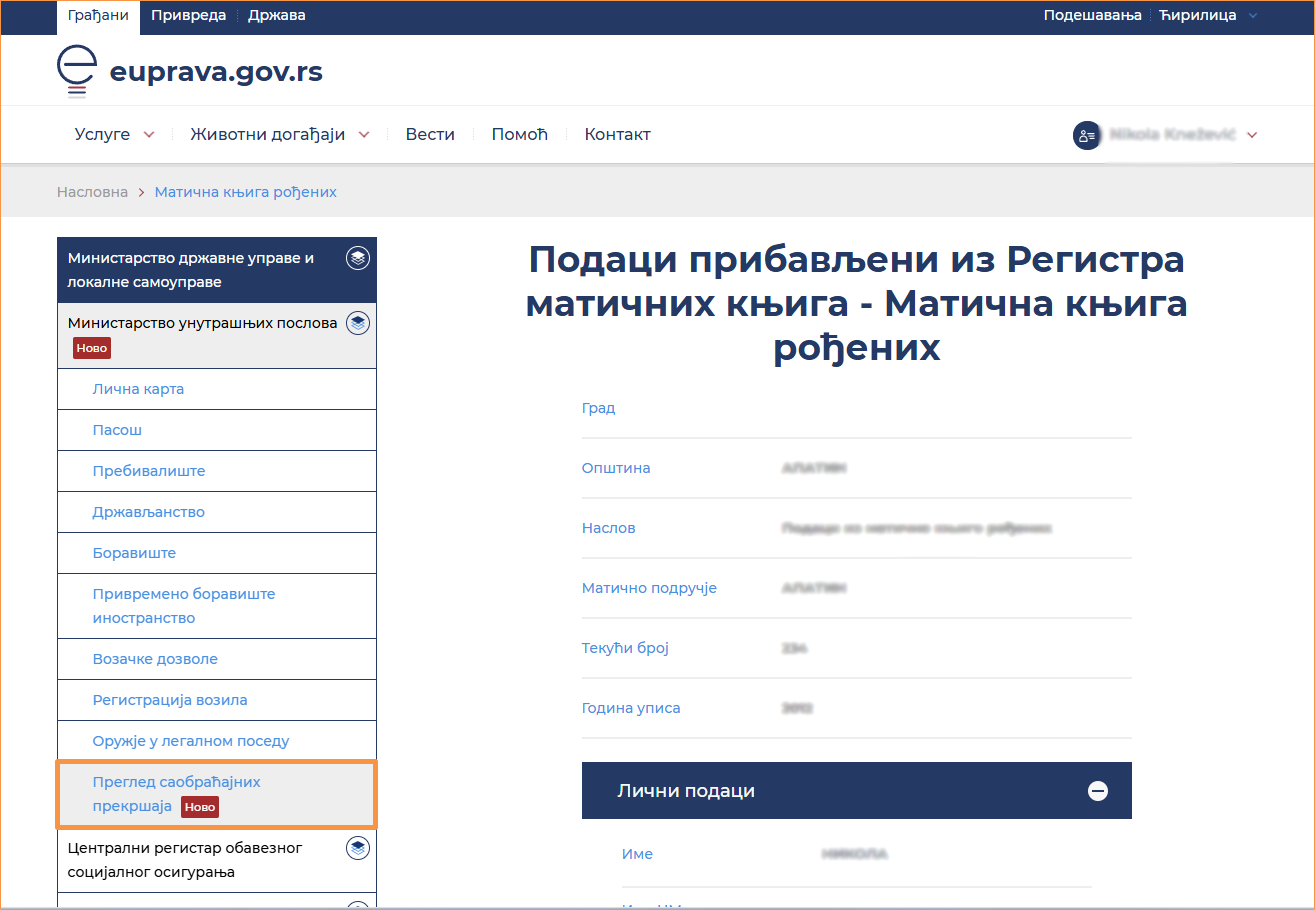Expand Централни регистар обавезног социјалног осигурања icon

pos(357,849)
